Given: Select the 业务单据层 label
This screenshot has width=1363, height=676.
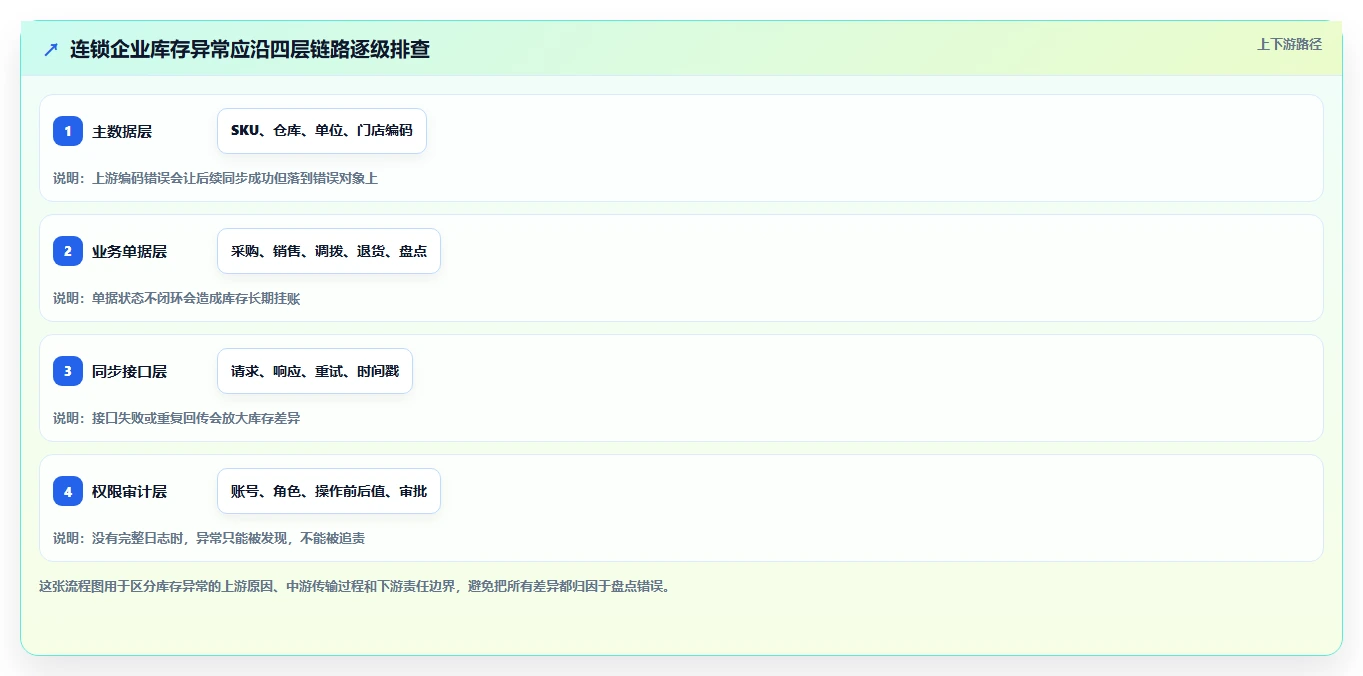Looking at the screenshot, I should pos(129,251).
